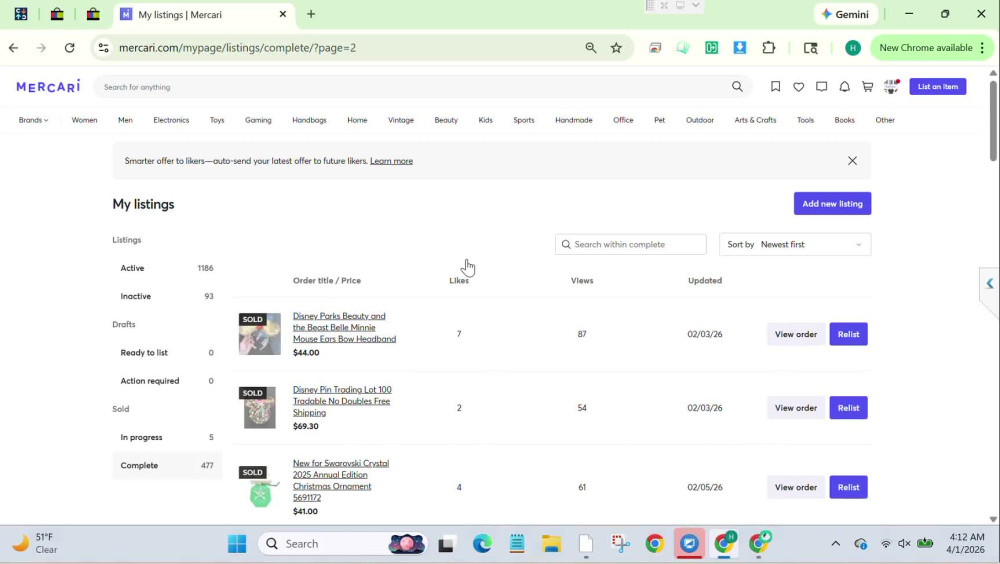Open Chrome profile H avatar

coord(853,48)
